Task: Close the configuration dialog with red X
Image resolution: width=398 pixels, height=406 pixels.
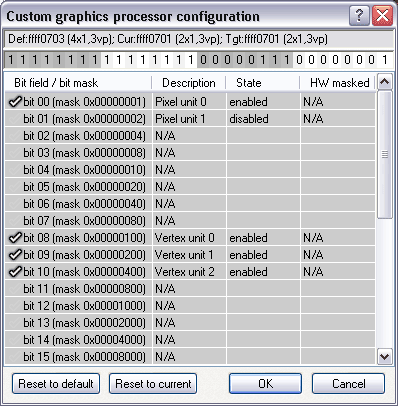Action: pos(382,16)
